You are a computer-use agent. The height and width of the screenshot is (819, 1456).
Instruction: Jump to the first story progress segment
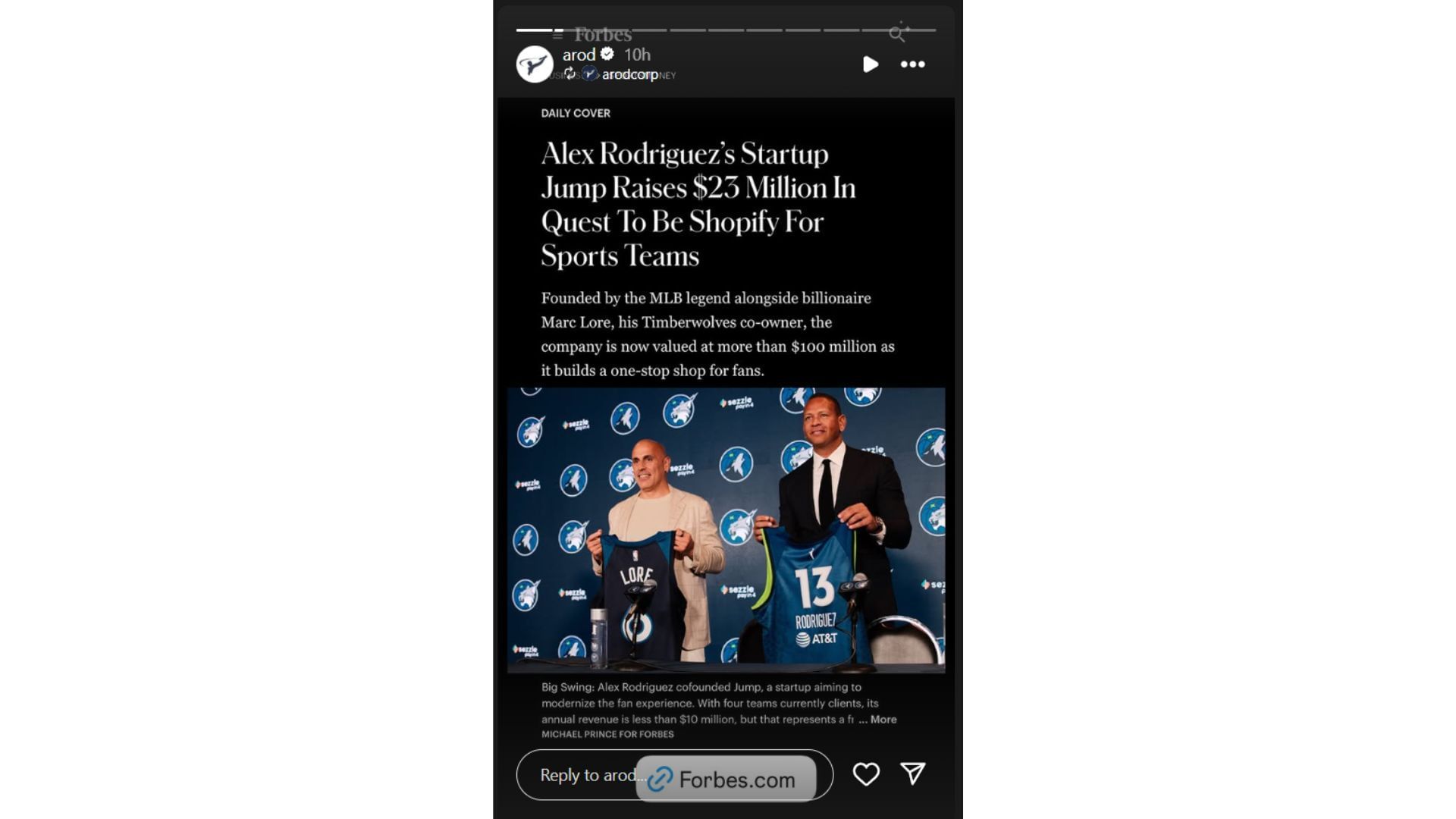coord(535,30)
